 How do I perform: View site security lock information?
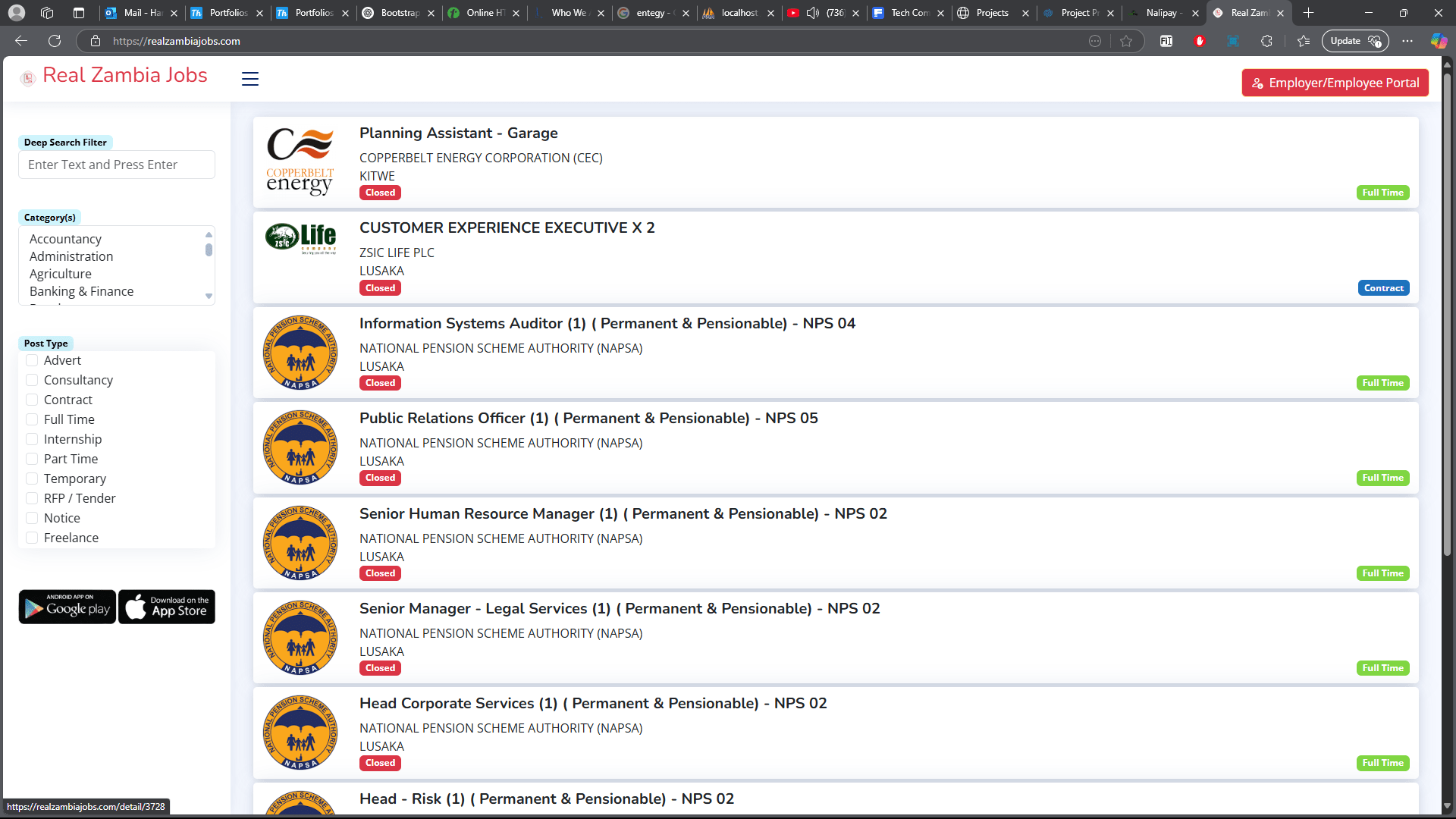(x=96, y=41)
